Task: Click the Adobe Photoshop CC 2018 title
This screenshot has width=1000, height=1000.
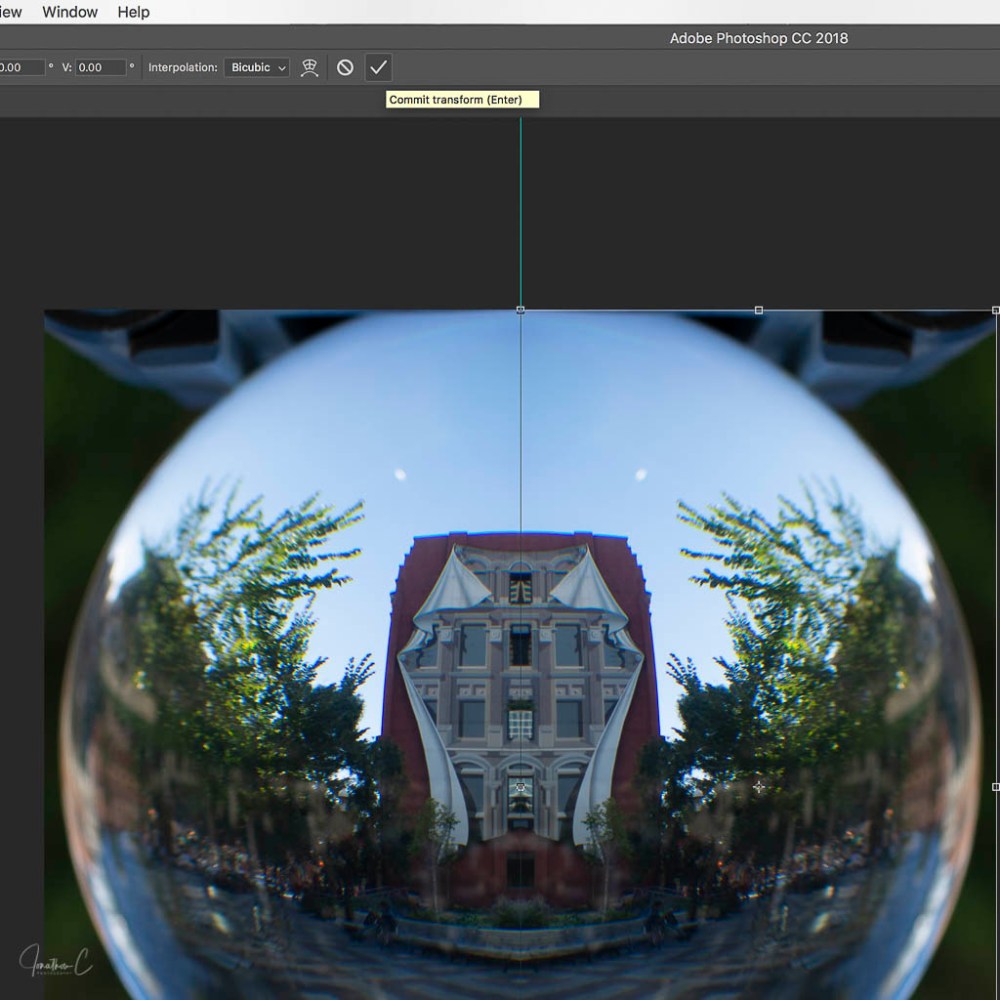Action: 758,38
